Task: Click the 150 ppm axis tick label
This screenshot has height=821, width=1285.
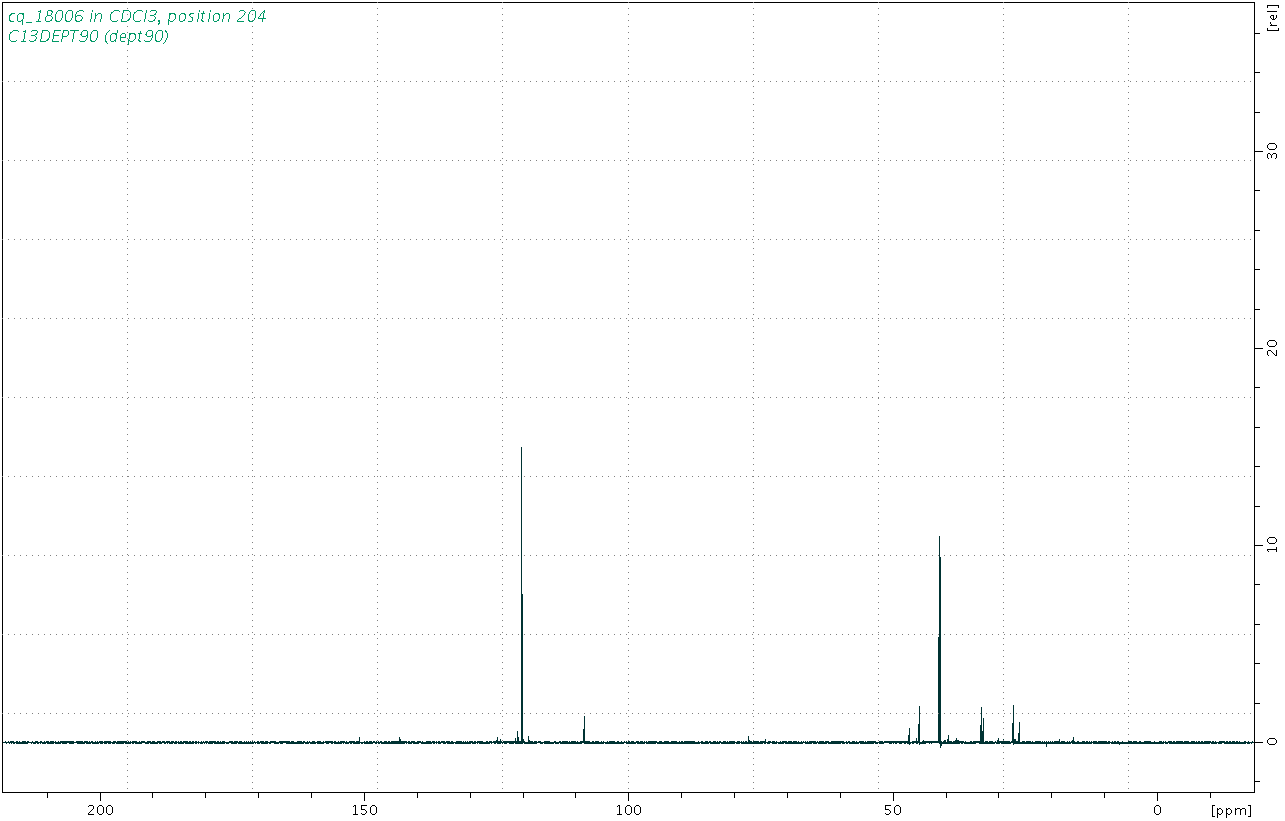Action: [x=364, y=808]
